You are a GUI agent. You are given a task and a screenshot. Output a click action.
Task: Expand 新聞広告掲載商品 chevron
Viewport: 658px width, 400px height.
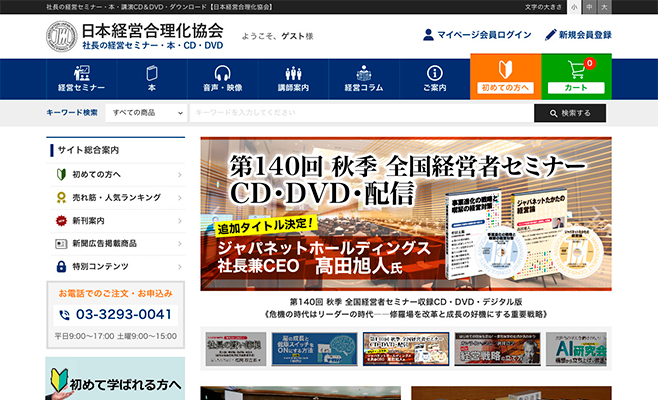pos(180,244)
